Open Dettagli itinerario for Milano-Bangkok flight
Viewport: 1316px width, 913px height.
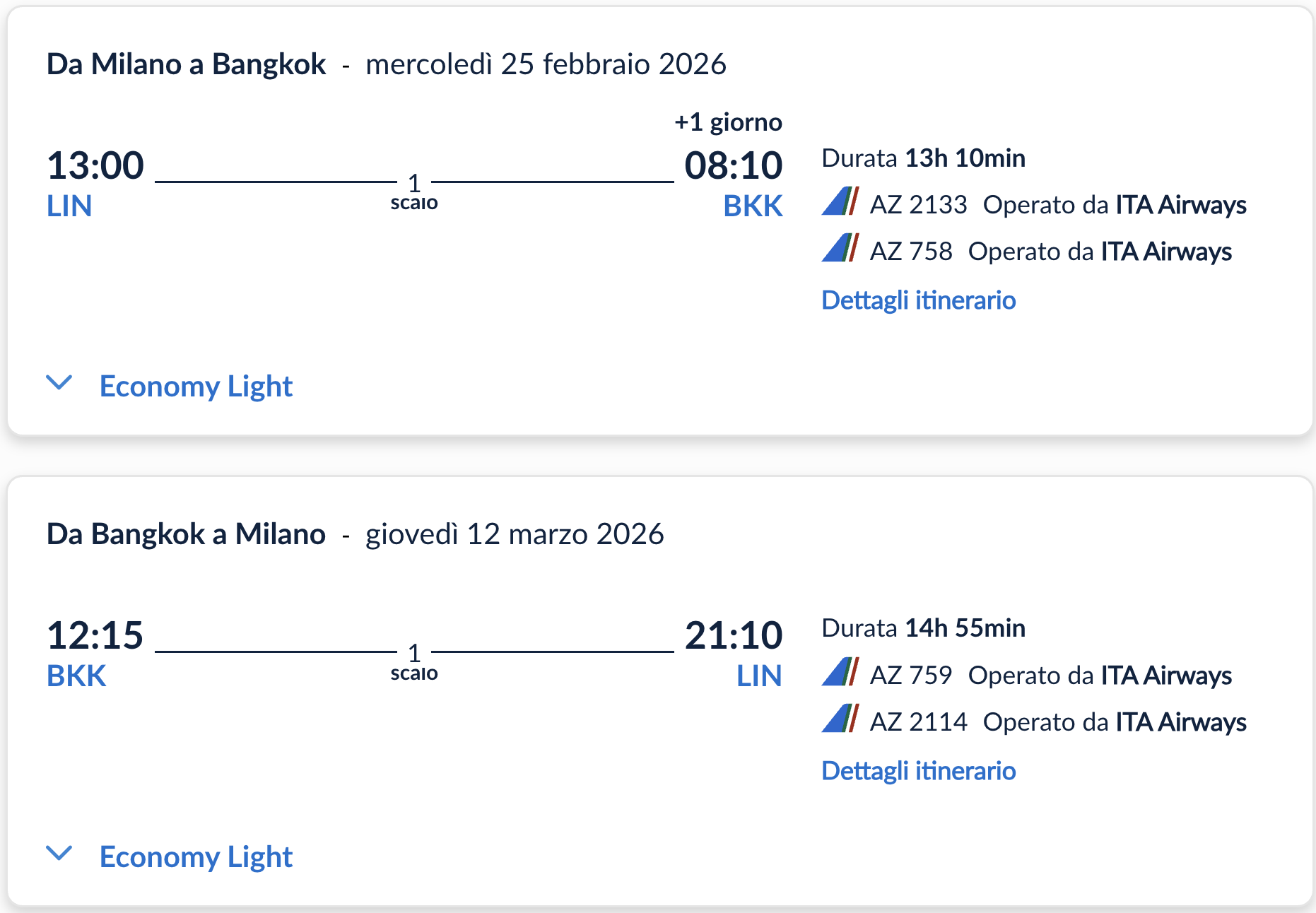(918, 300)
